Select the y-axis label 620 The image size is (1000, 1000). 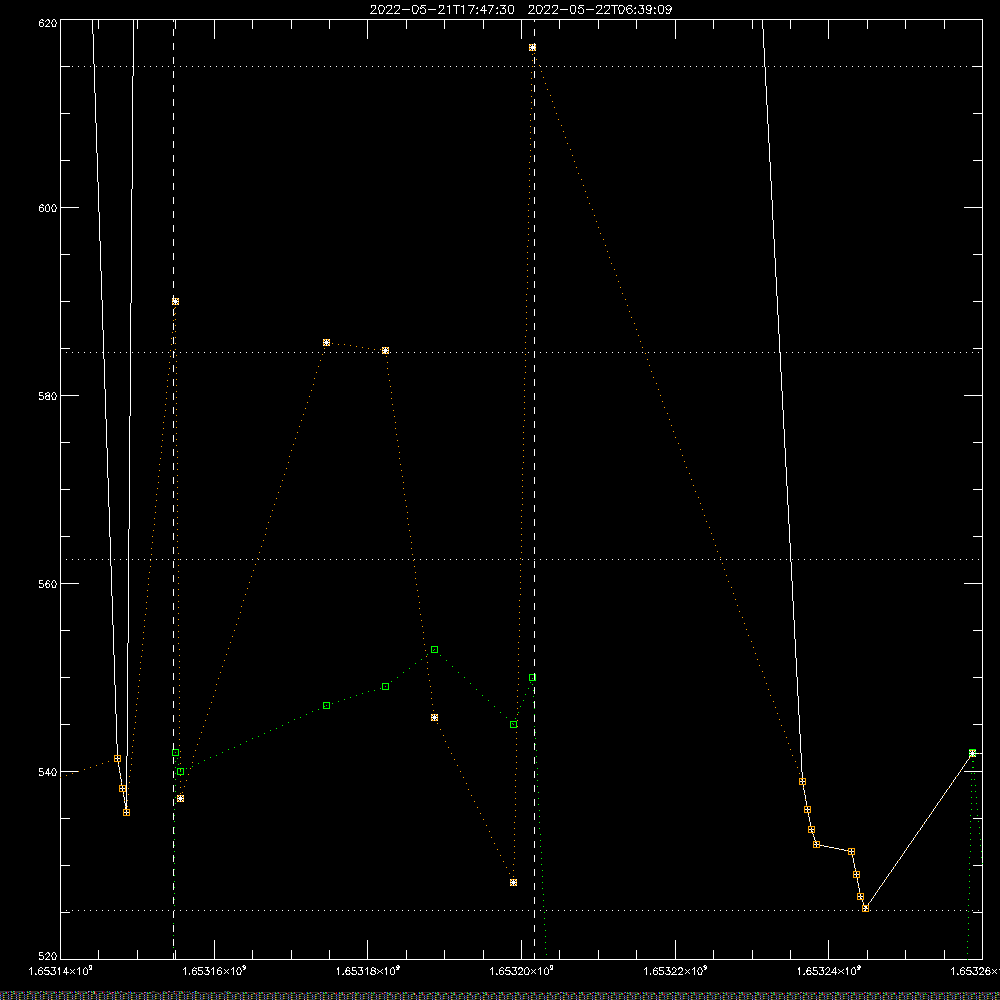(x=48, y=23)
